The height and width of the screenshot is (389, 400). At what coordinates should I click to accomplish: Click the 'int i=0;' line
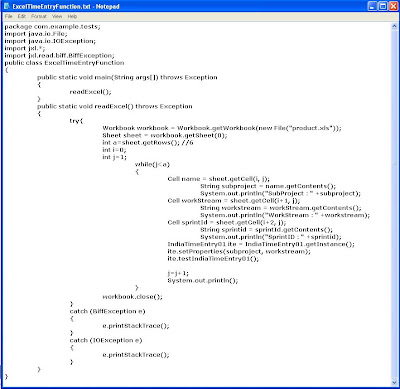(x=114, y=150)
